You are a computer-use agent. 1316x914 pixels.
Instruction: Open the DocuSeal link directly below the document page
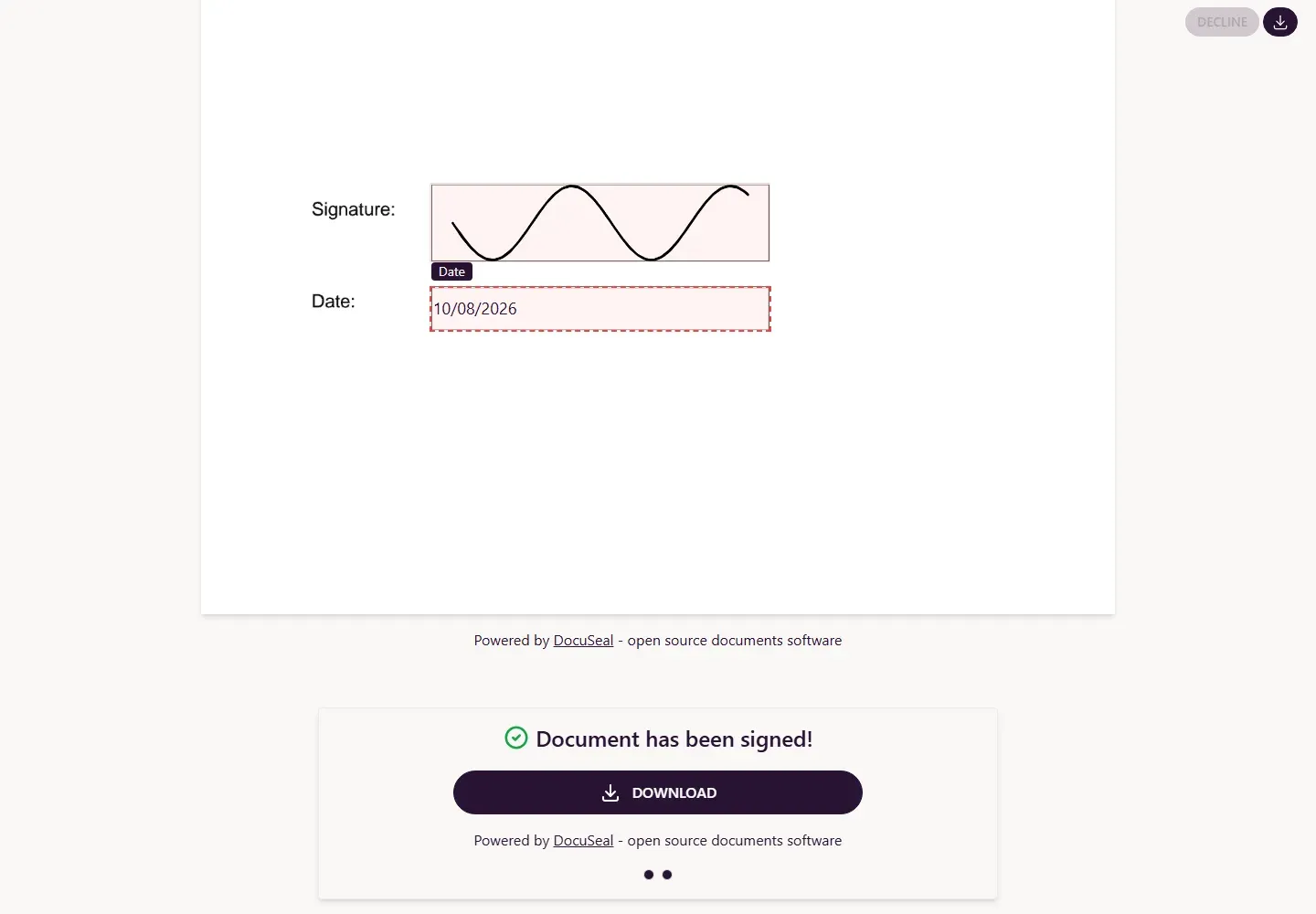pos(583,641)
